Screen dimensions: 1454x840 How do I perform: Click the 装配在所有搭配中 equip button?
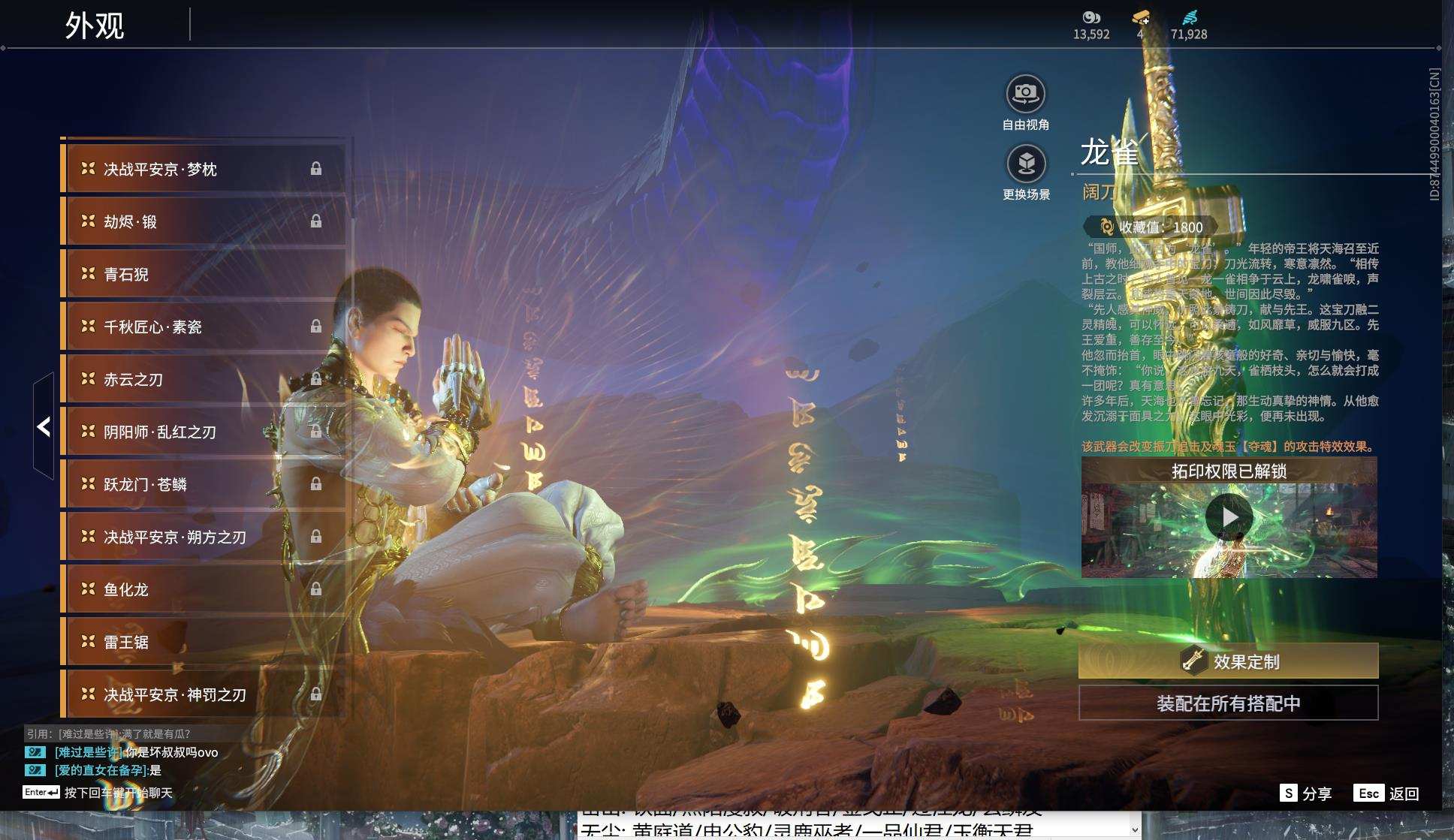1229,703
